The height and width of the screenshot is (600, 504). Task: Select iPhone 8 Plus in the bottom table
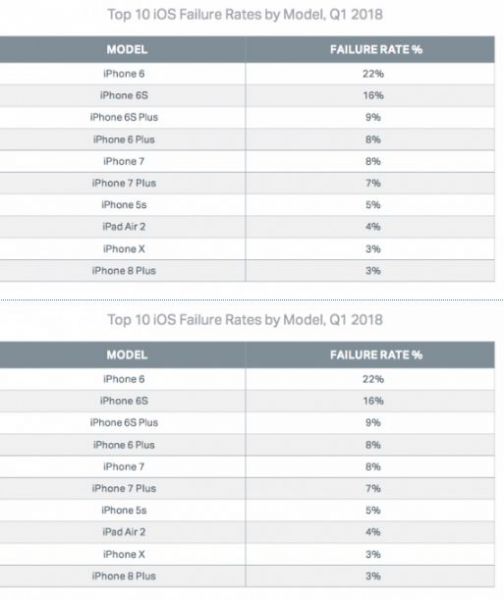[124, 576]
